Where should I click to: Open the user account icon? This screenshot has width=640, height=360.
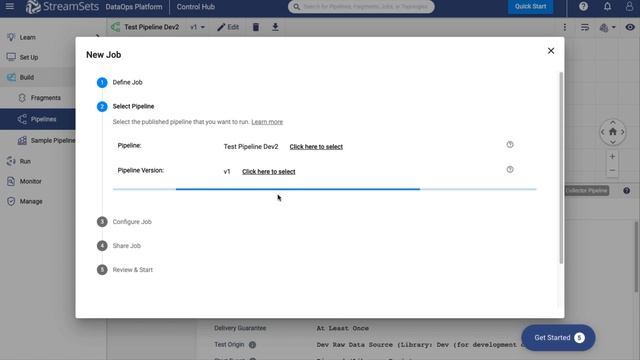[x=629, y=7]
